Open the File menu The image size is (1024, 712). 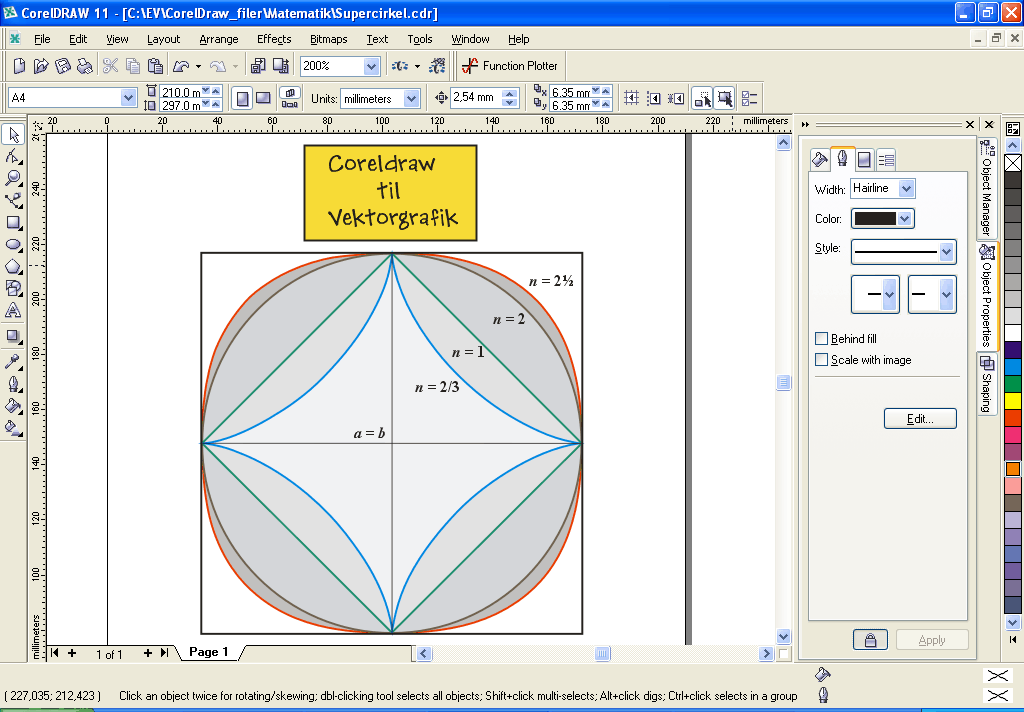(42, 39)
